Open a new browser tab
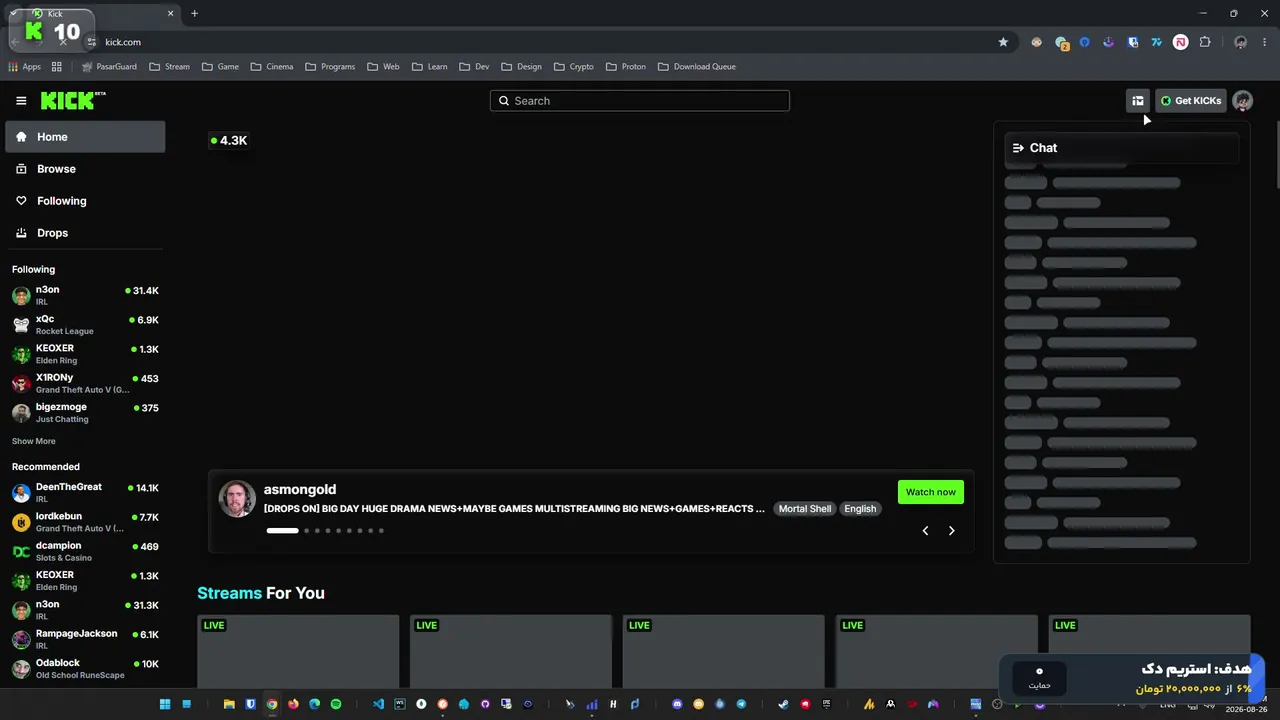The image size is (1280, 720). [x=194, y=14]
